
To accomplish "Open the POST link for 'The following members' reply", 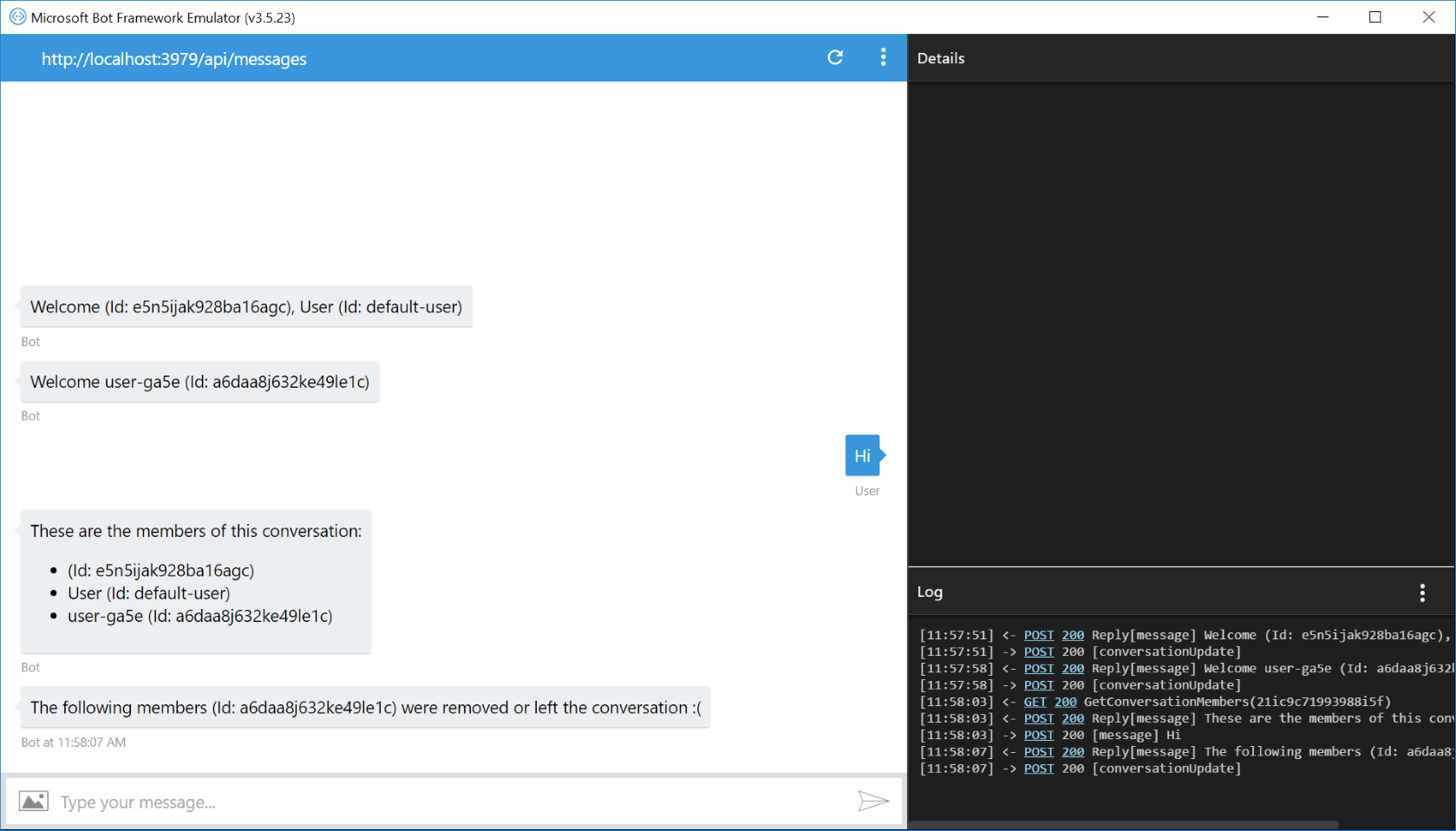I will pyautogui.click(x=1038, y=752).
